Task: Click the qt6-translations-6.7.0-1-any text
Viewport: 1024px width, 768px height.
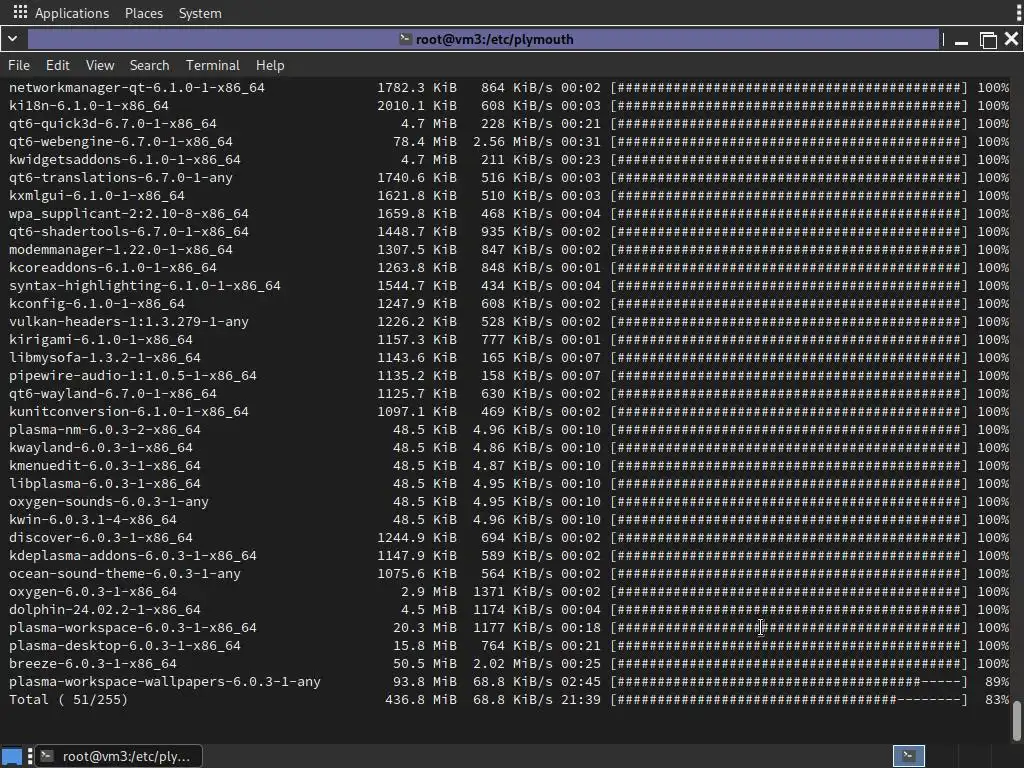Action: (121, 178)
